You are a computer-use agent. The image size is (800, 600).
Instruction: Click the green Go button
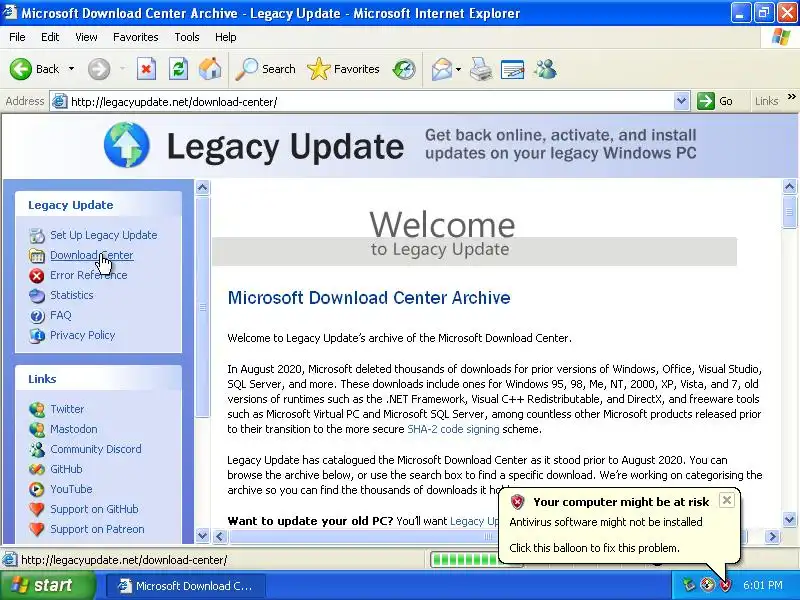715,101
